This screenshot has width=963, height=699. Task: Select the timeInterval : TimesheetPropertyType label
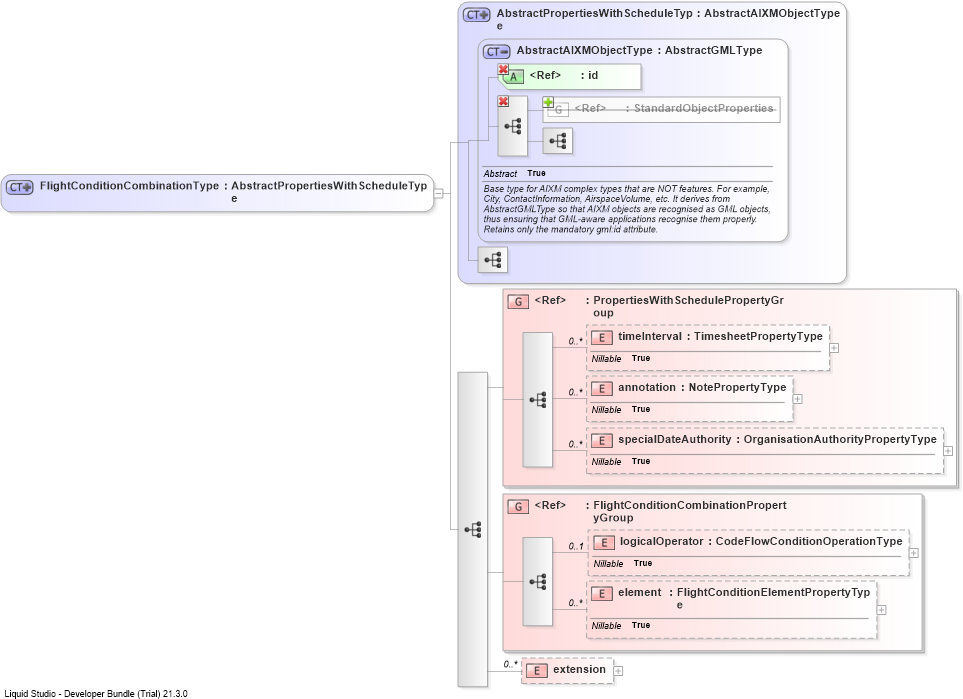point(720,336)
